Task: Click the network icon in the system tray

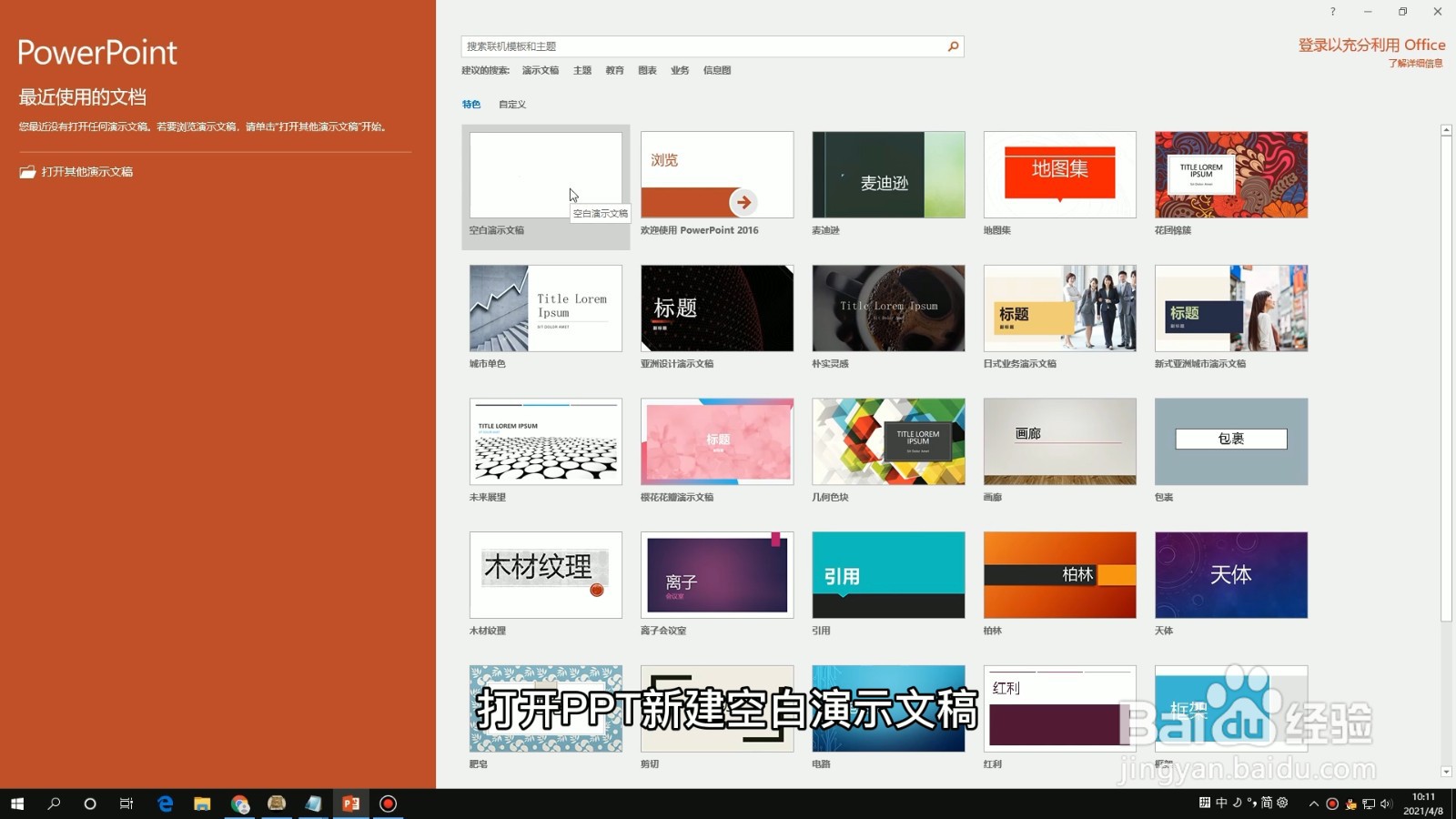Action: pyautogui.click(x=1368, y=804)
